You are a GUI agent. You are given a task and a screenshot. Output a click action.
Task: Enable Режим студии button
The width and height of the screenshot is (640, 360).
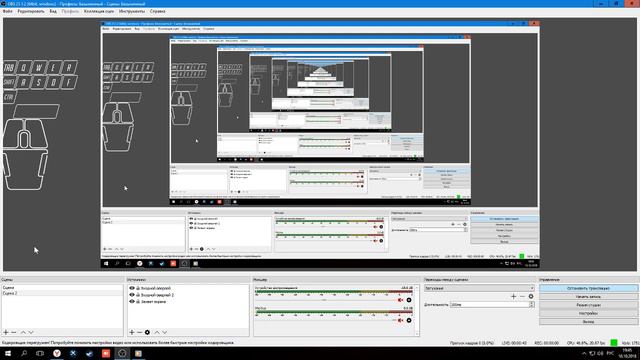(x=588, y=305)
